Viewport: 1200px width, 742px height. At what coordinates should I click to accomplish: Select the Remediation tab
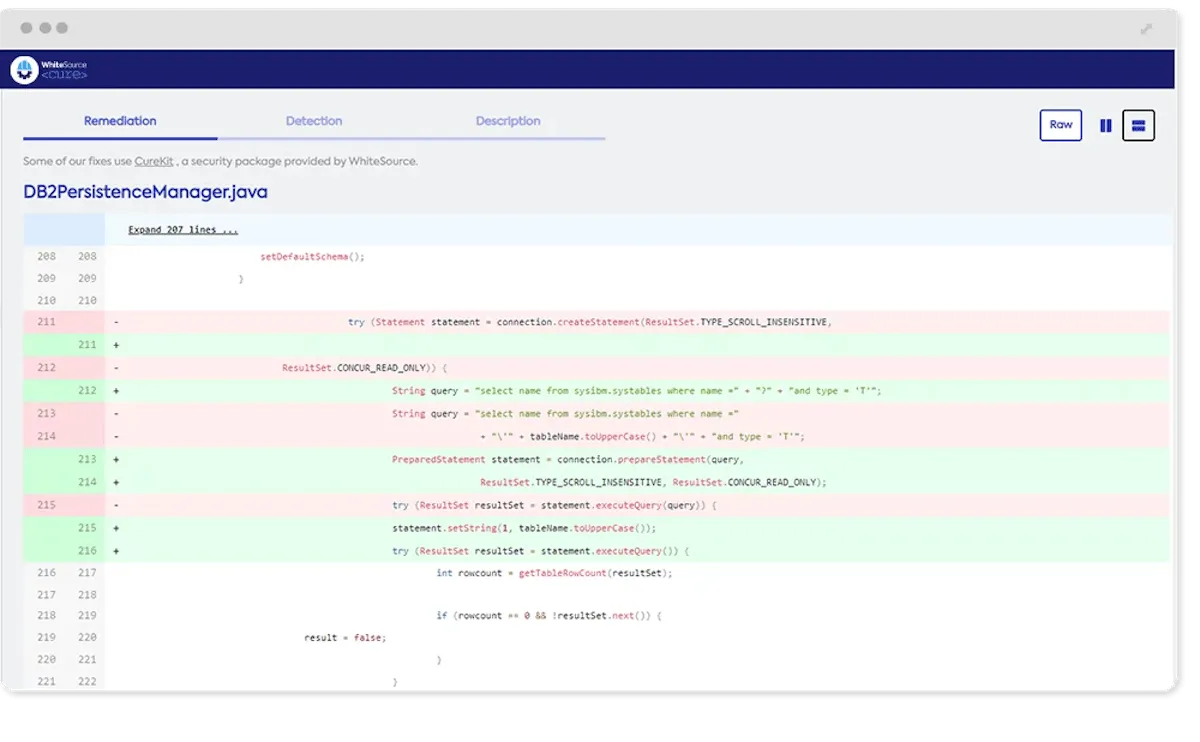[120, 121]
